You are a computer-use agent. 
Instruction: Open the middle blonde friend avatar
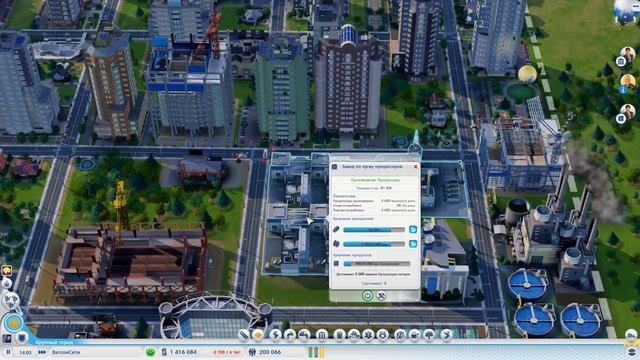point(628,81)
